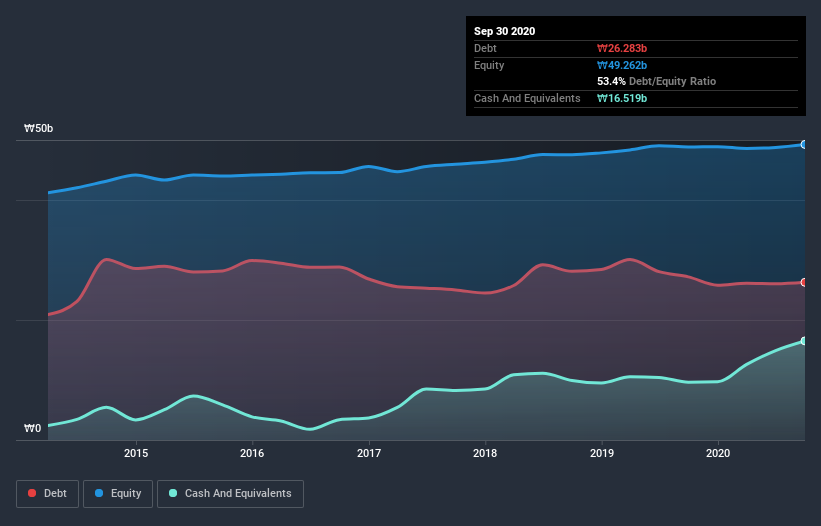Click the Equity label in the tooltip
The width and height of the screenshot is (821, 526).
point(489,65)
